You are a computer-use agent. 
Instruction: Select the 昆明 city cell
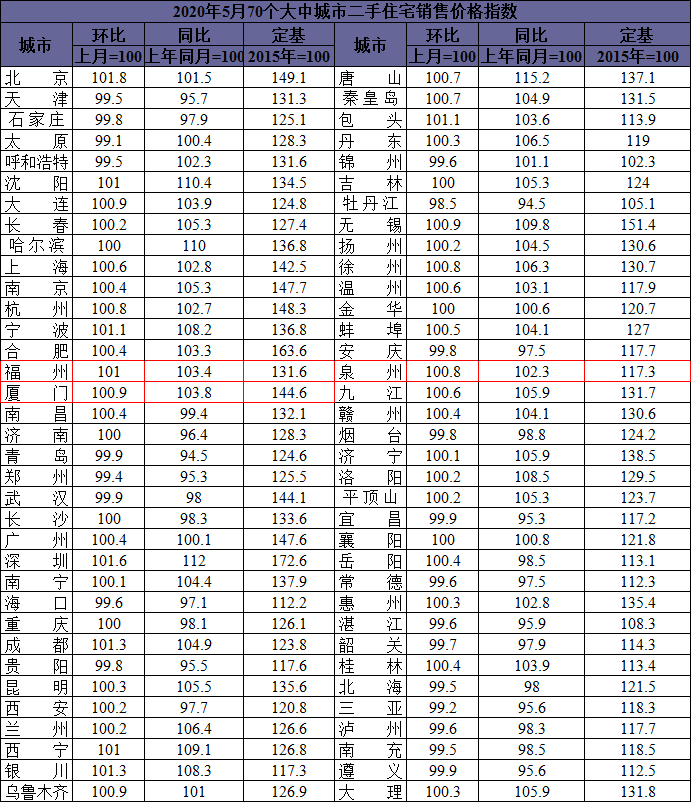(x=36, y=687)
